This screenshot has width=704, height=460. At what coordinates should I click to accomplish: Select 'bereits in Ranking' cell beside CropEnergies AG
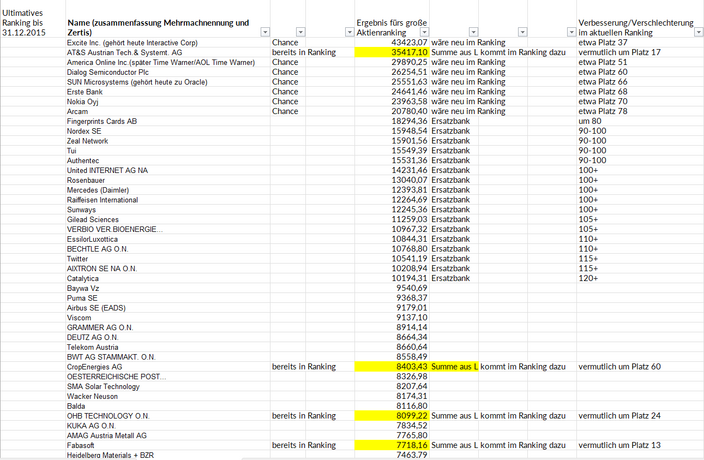point(304,367)
